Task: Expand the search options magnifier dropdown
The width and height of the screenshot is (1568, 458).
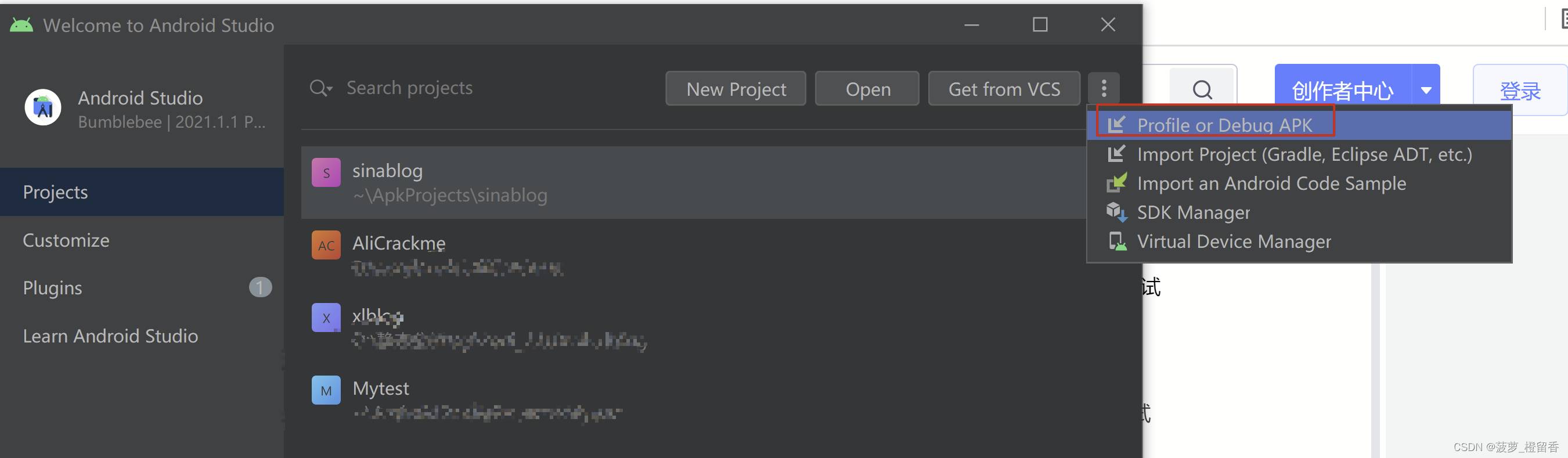Action: coord(321,88)
